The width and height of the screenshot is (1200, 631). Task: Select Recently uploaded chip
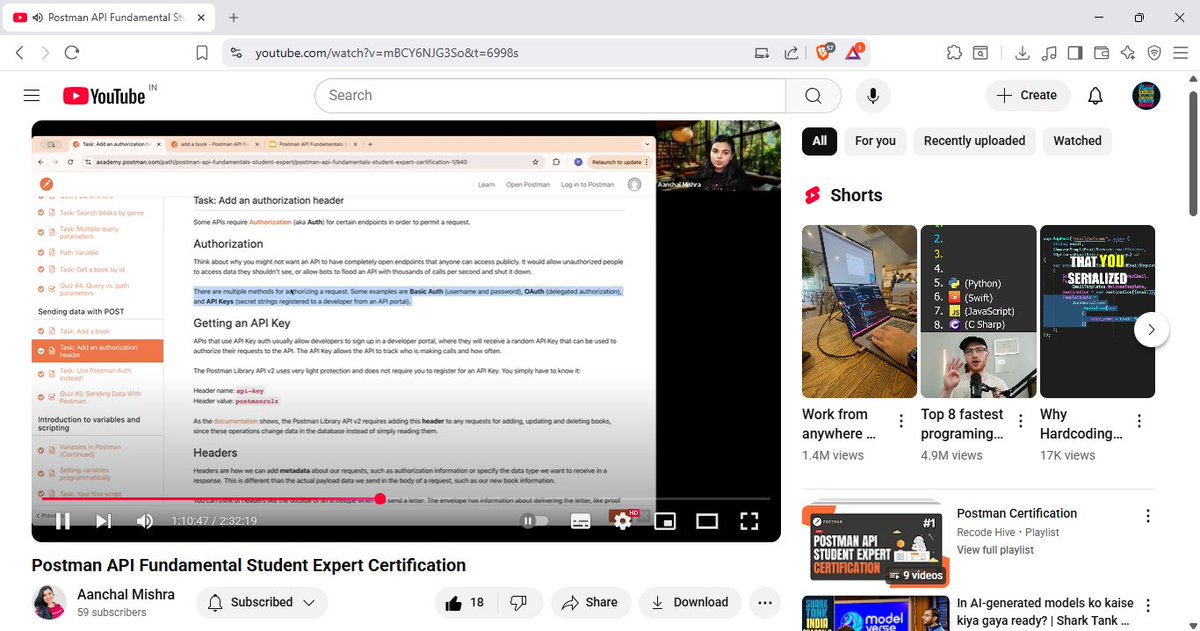click(974, 141)
